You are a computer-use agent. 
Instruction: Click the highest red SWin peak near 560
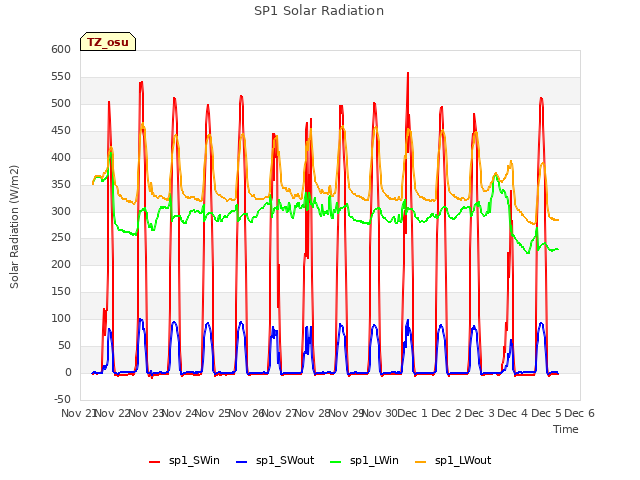(x=408, y=73)
